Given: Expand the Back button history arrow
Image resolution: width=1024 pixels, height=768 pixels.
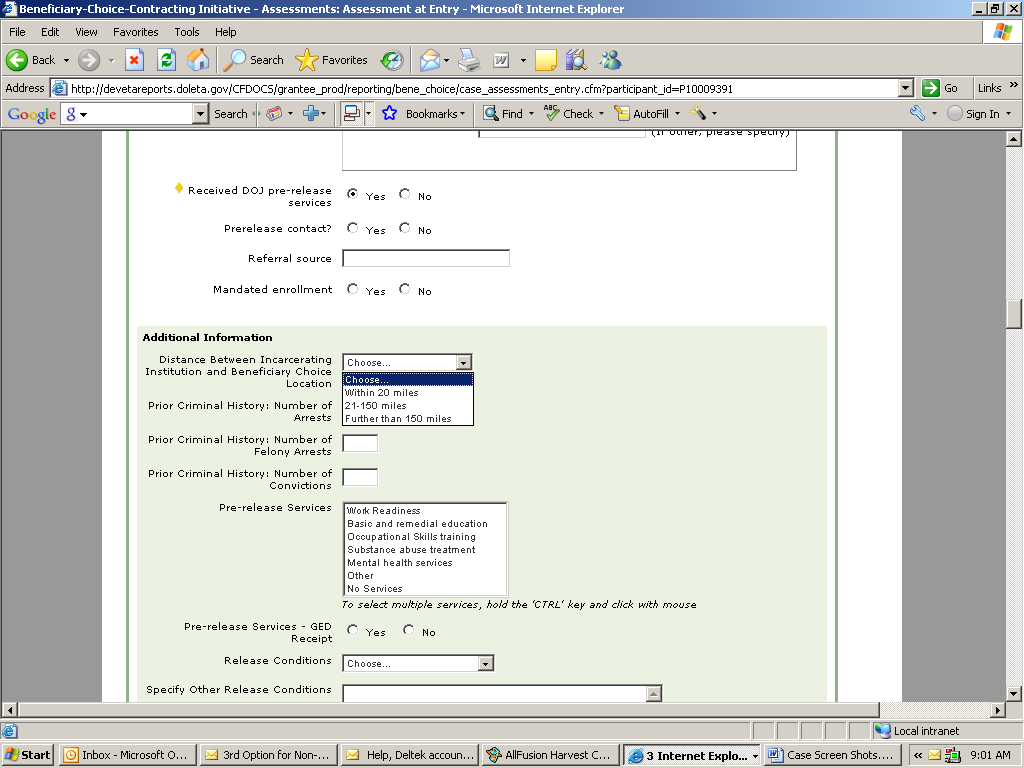Looking at the screenshot, I should 66,60.
